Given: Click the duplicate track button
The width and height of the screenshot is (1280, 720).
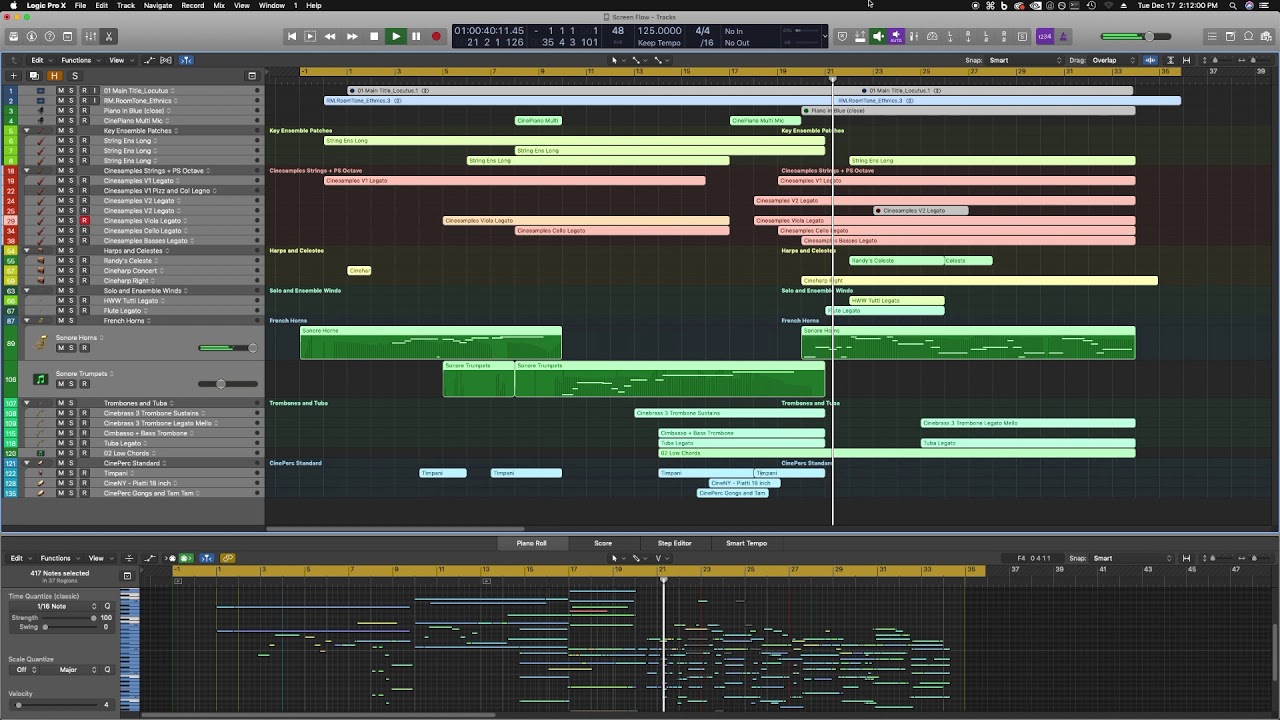Looking at the screenshot, I should (34, 76).
